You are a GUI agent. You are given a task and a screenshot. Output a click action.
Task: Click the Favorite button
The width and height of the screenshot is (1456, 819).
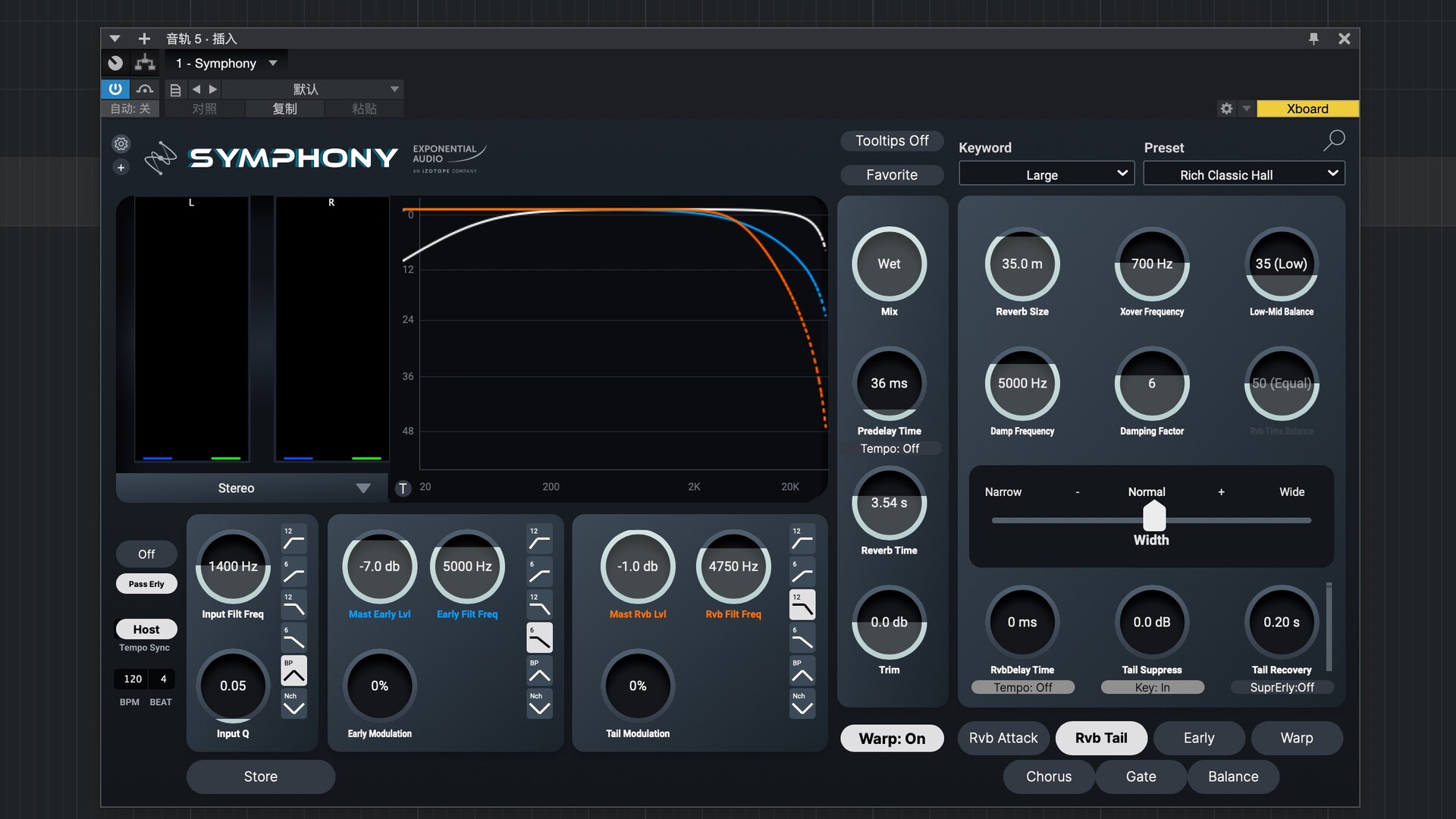[x=892, y=175]
